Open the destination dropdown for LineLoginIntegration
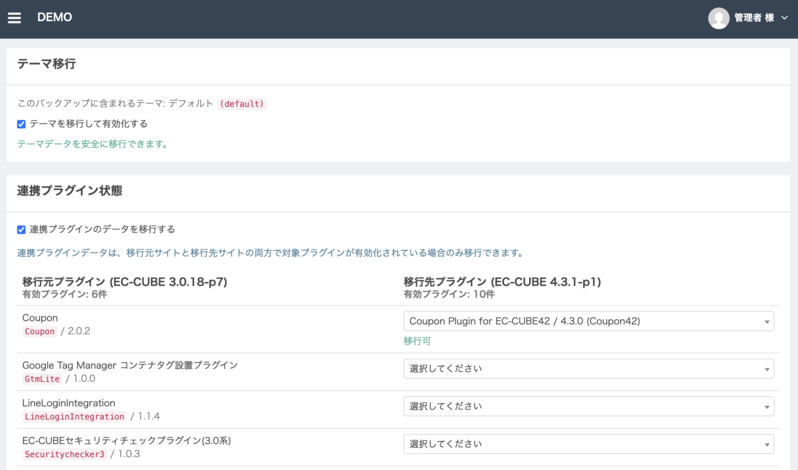 [589, 406]
